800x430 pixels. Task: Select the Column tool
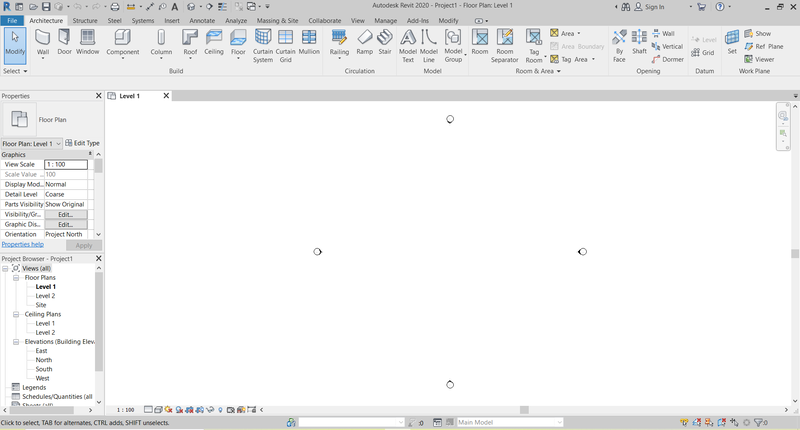point(161,43)
